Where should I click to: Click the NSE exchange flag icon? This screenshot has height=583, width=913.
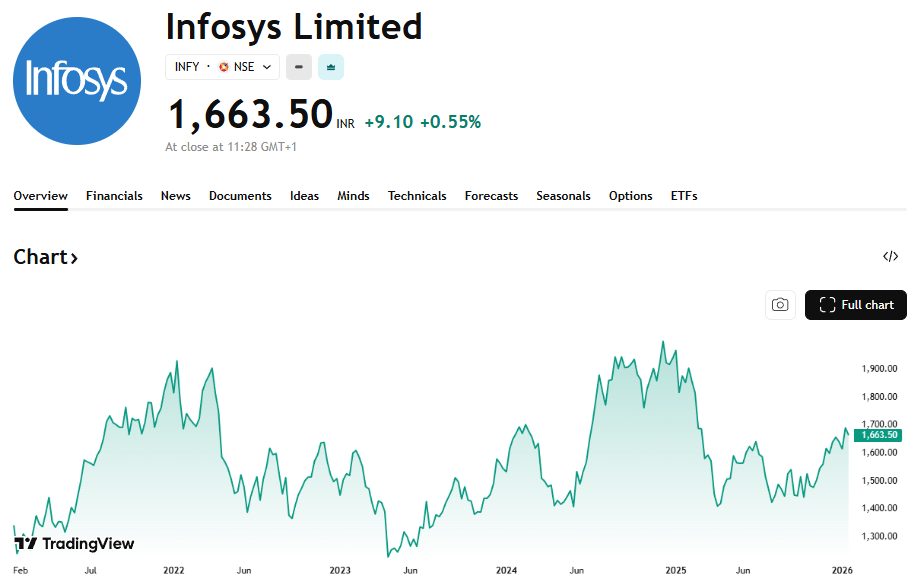click(x=224, y=67)
